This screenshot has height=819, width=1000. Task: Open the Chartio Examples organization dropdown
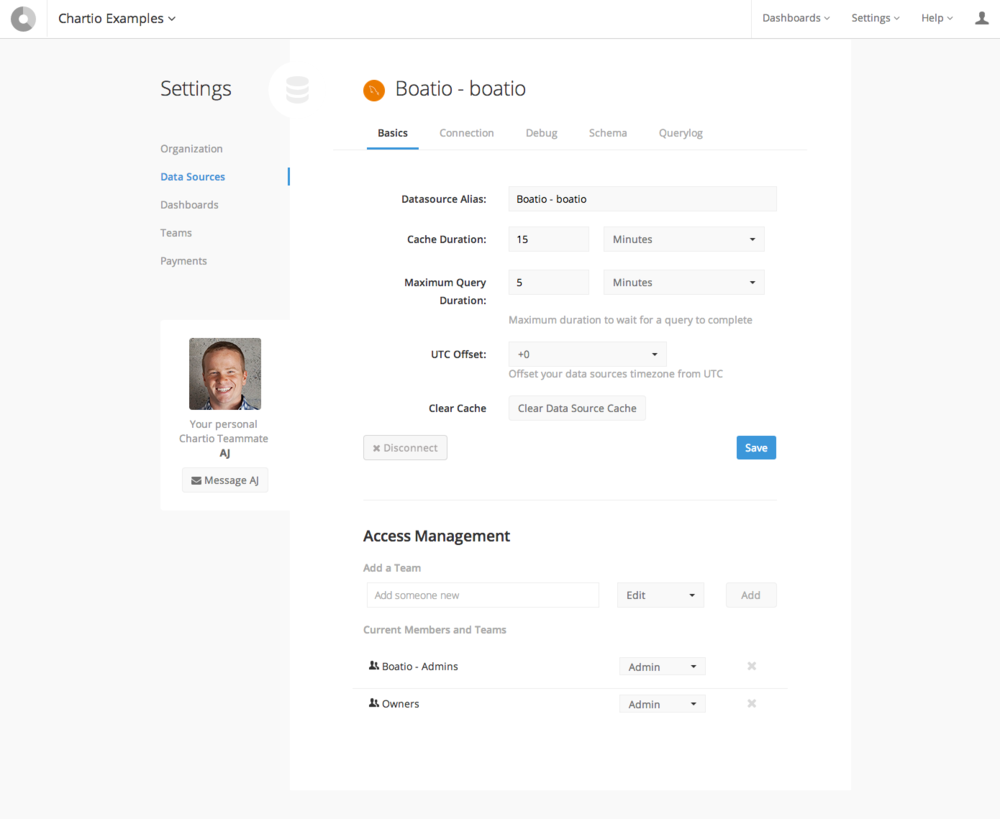click(x=117, y=18)
